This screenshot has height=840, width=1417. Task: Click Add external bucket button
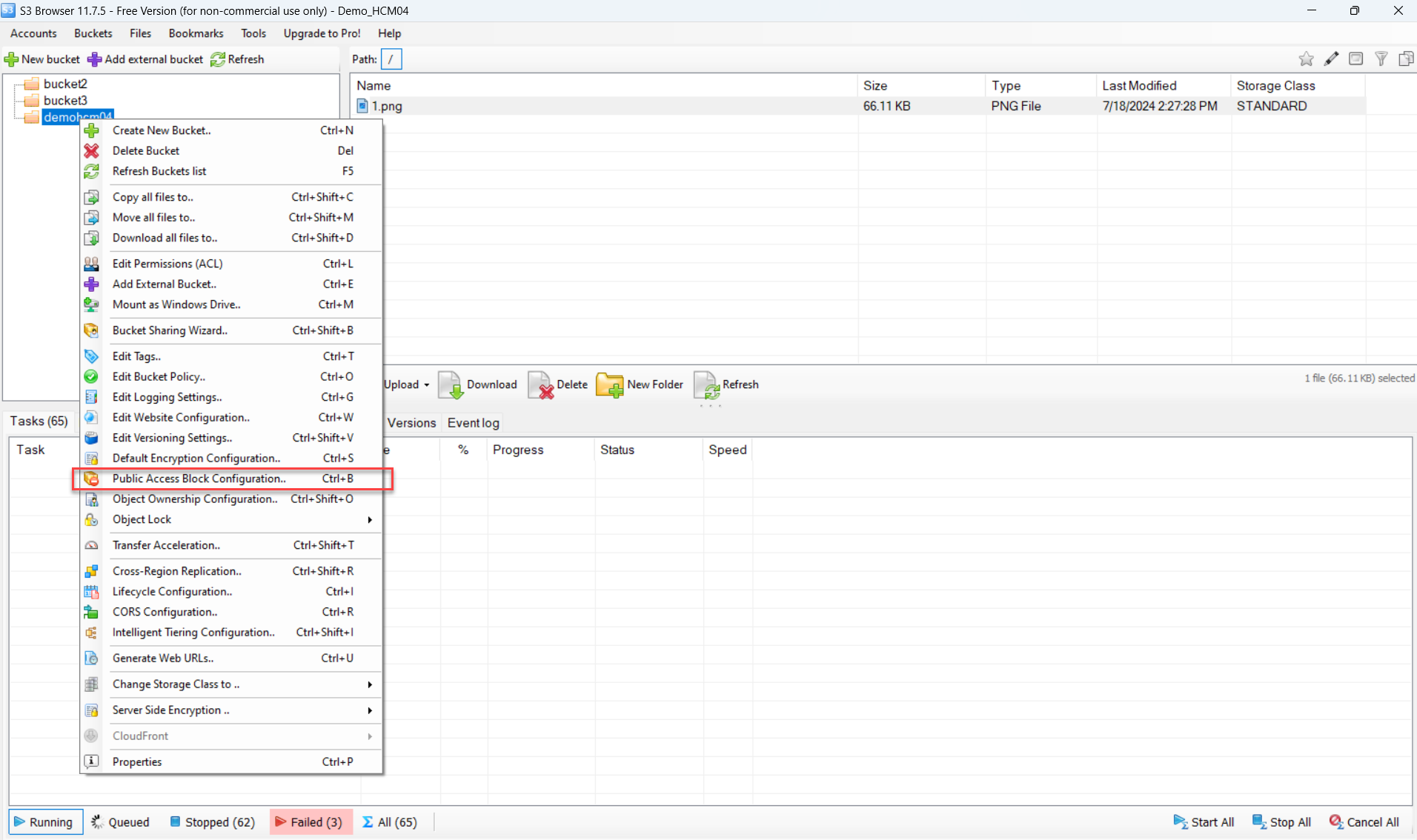click(x=145, y=59)
